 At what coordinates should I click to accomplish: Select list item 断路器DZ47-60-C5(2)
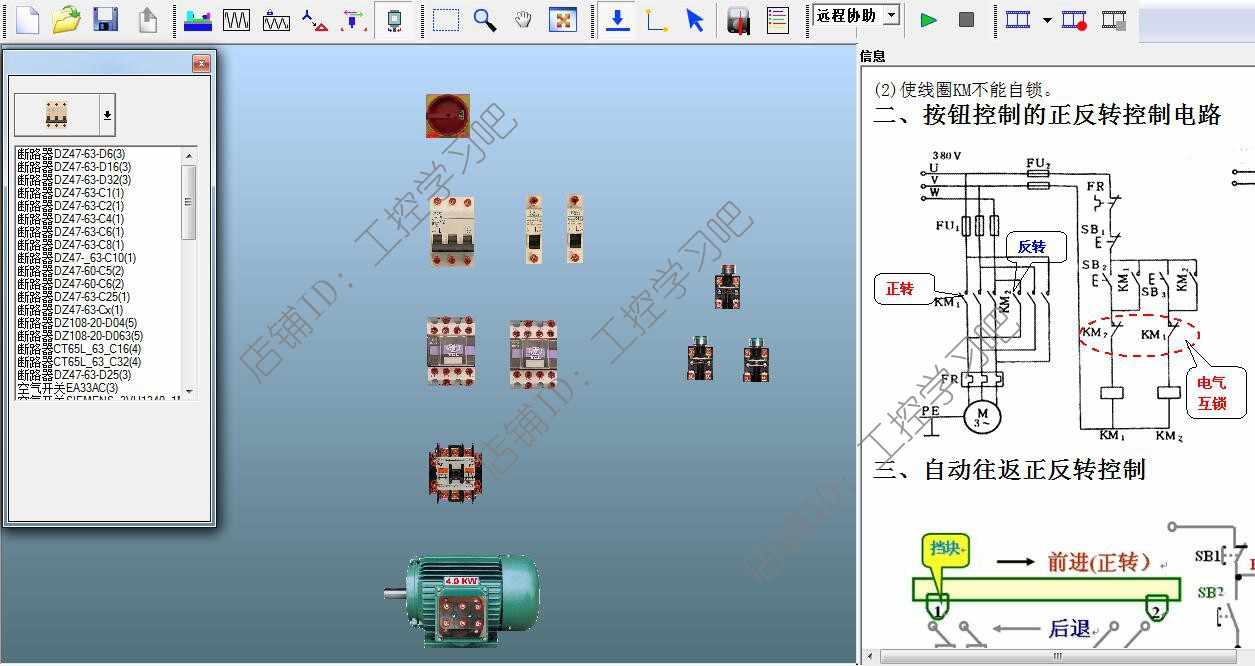(x=71, y=270)
